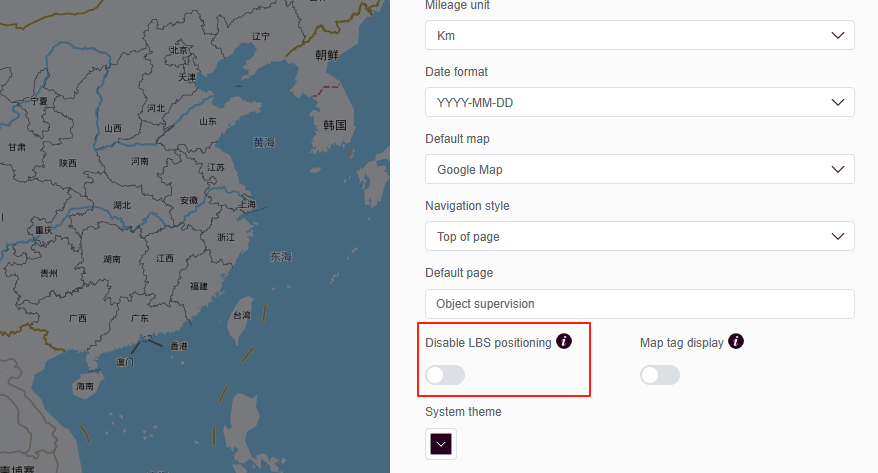Viewport: 878px width, 473px height.
Task: Open the System theme color picker
Action: [441, 444]
